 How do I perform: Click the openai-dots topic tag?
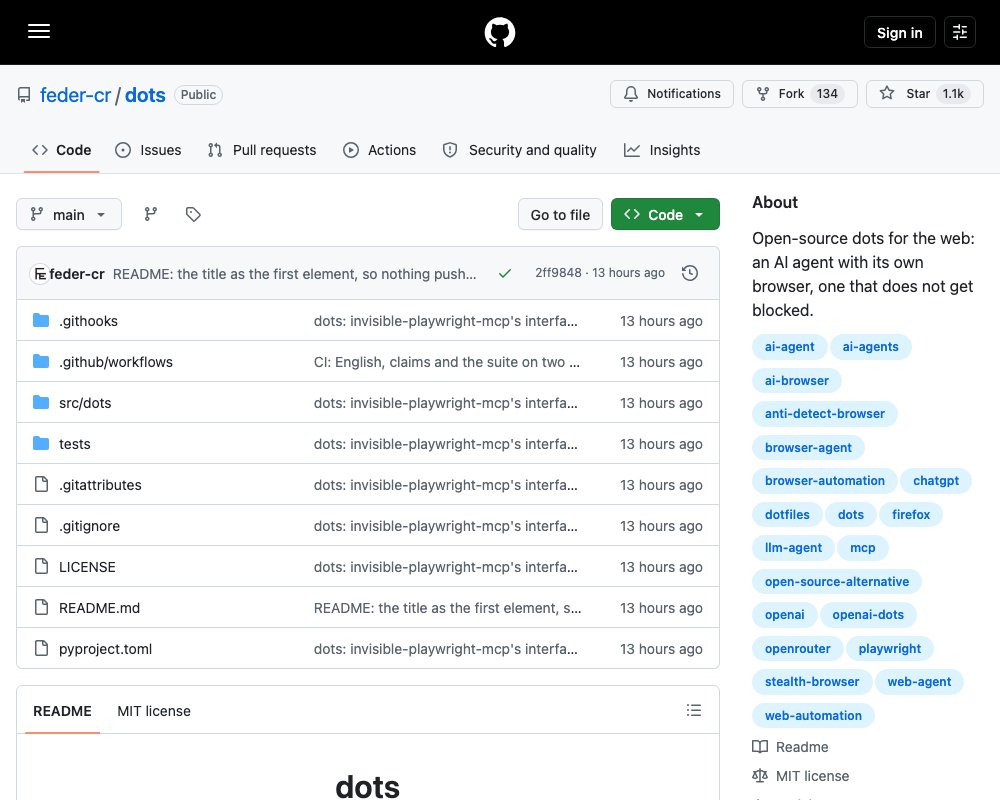click(868, 614)
